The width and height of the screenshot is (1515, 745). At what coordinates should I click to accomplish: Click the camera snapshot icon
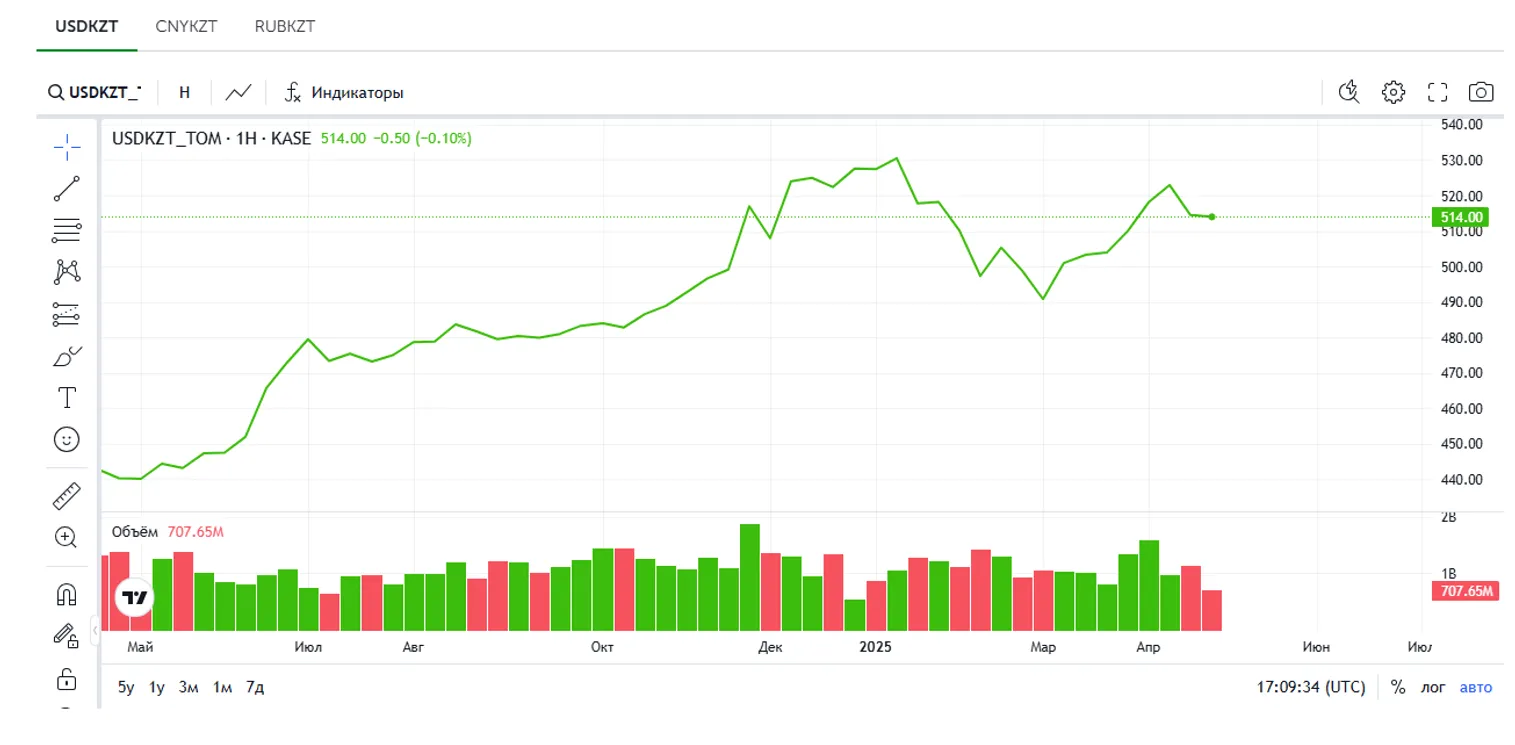1480,92
